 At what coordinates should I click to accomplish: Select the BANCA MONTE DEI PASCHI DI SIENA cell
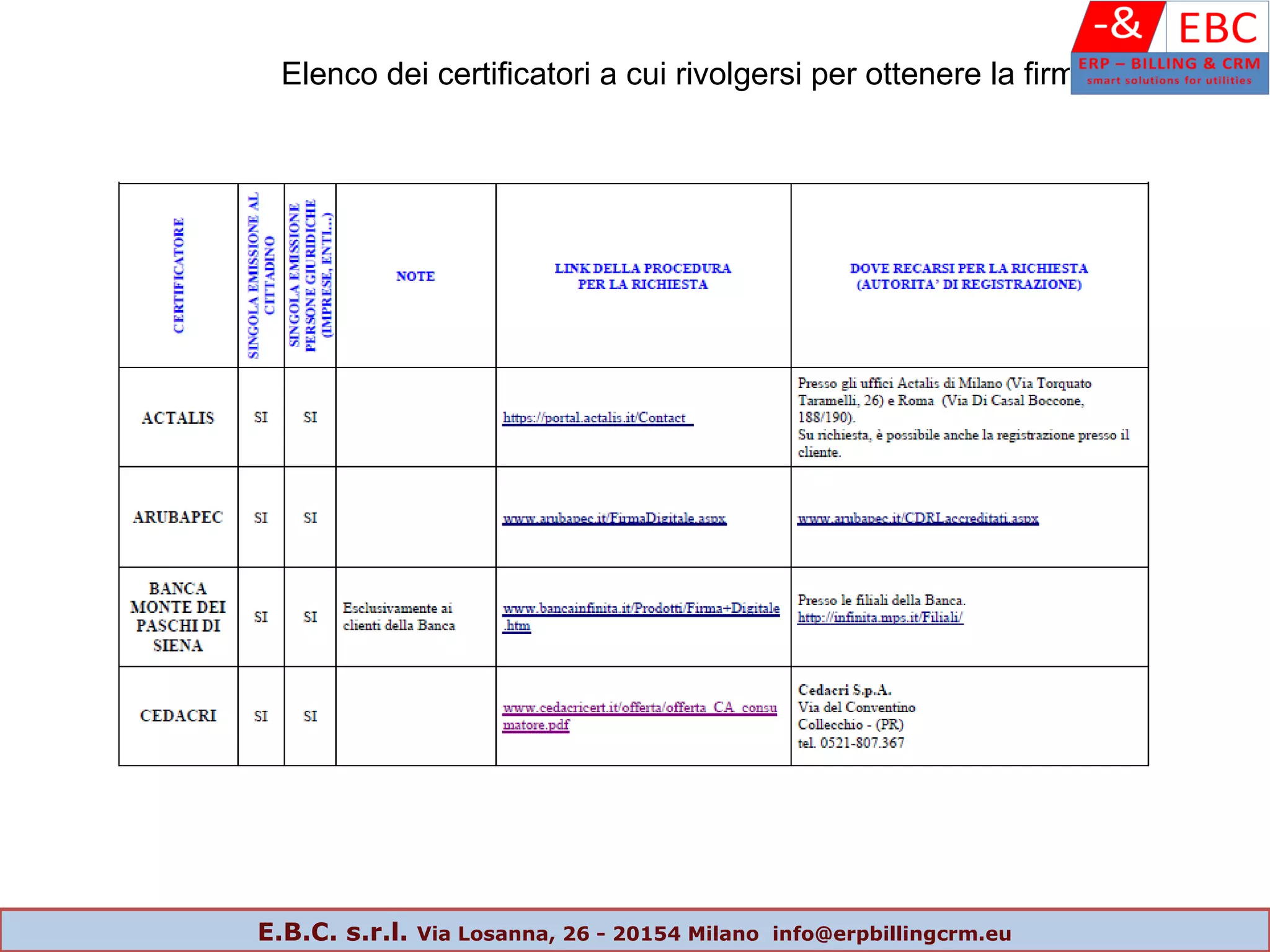(x=178, y=617)
